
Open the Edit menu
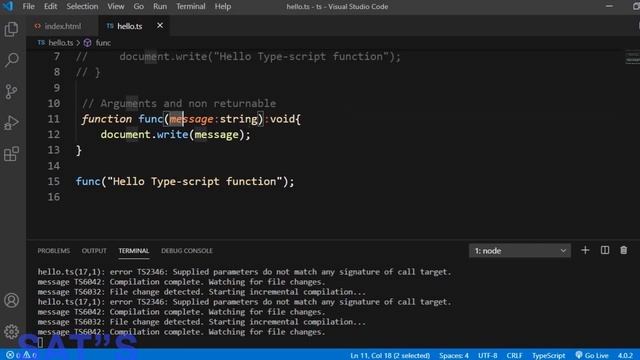pos(50,7)
